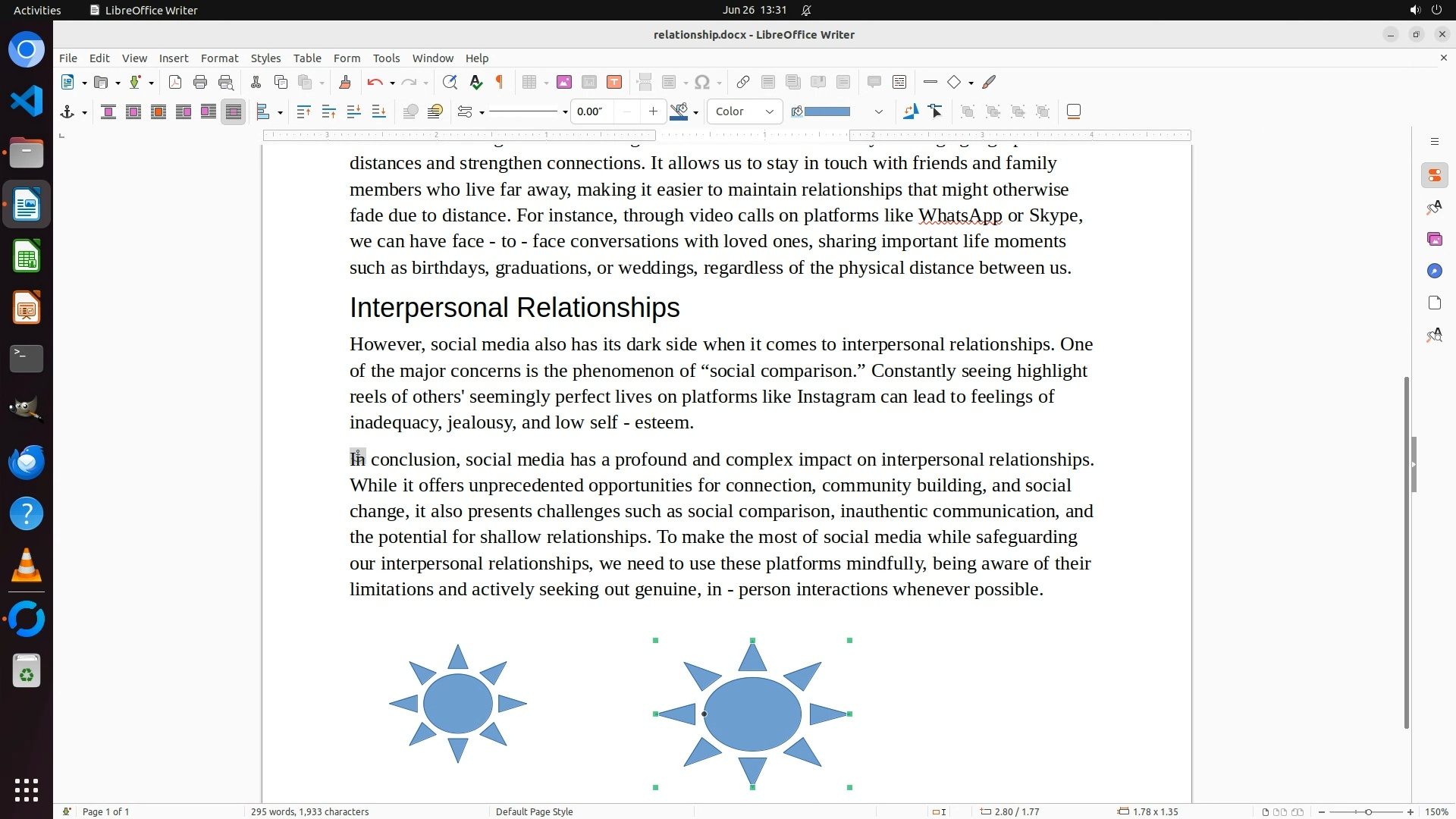Click the Export as PDF icon
The image size is (1456, 819).
pyautogui.click(x=175, y=83)
